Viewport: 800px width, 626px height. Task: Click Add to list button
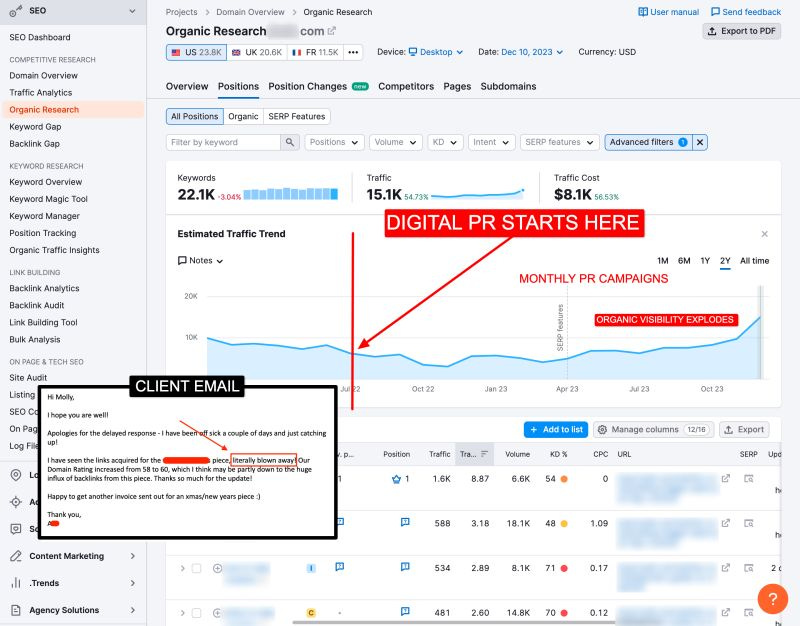556,430
